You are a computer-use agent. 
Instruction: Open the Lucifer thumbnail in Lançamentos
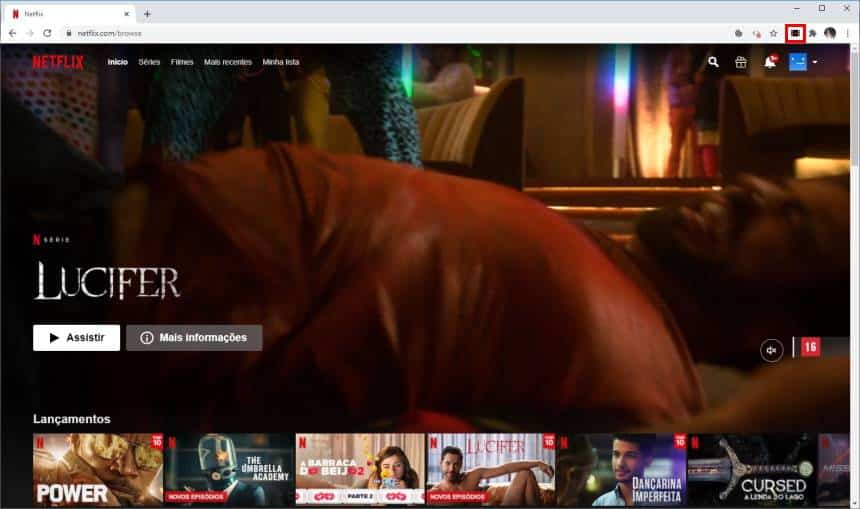pos(491,470)
